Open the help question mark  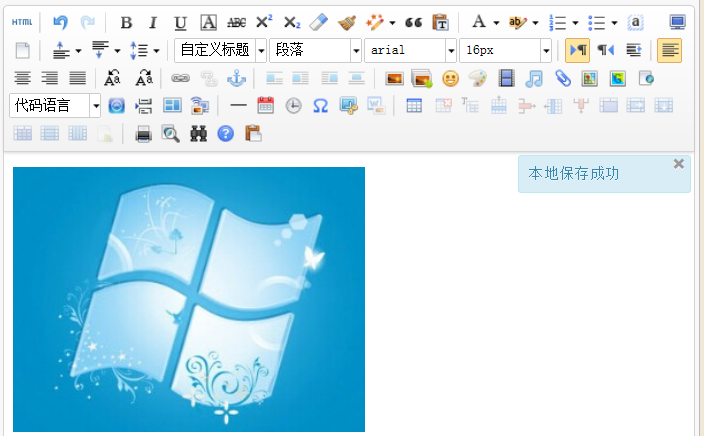point(226,134)
